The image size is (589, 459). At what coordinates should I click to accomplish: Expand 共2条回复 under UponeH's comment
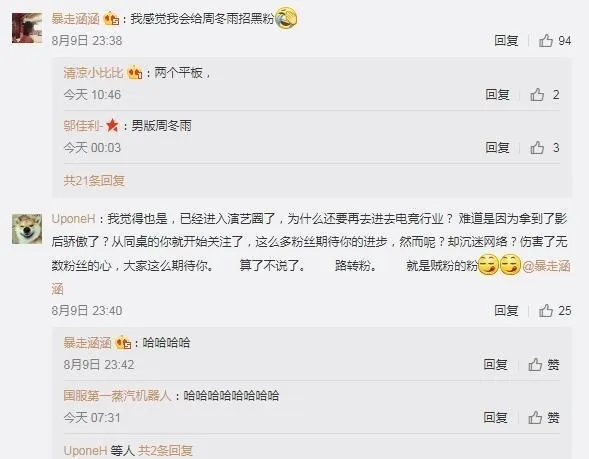[x=165, y=450]
